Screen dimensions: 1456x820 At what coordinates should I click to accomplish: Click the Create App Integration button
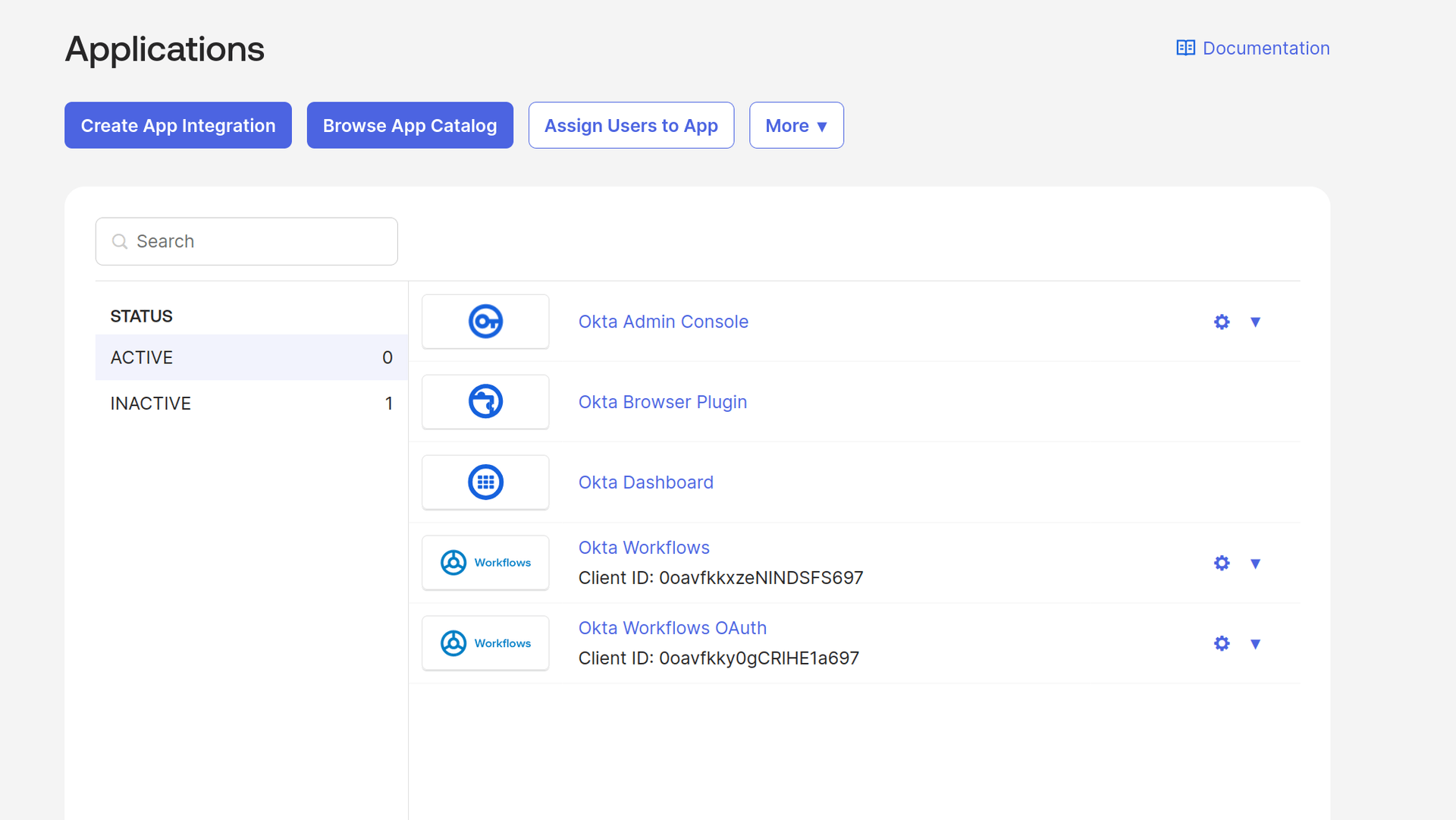point(177,125)
